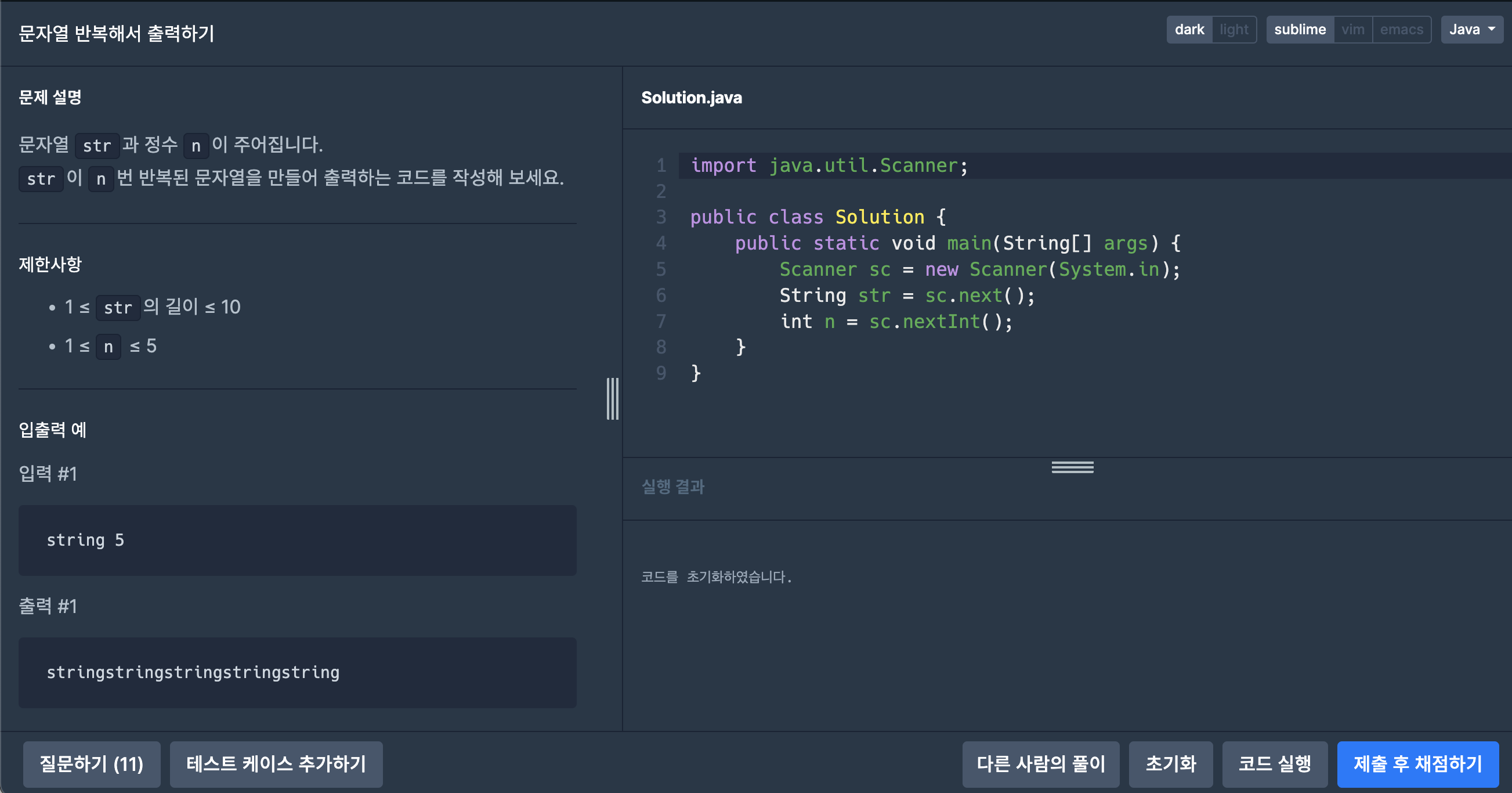Screen dimensions: 1512x793
Task: Click code line 1 import statement
Action: click(829, 165)
